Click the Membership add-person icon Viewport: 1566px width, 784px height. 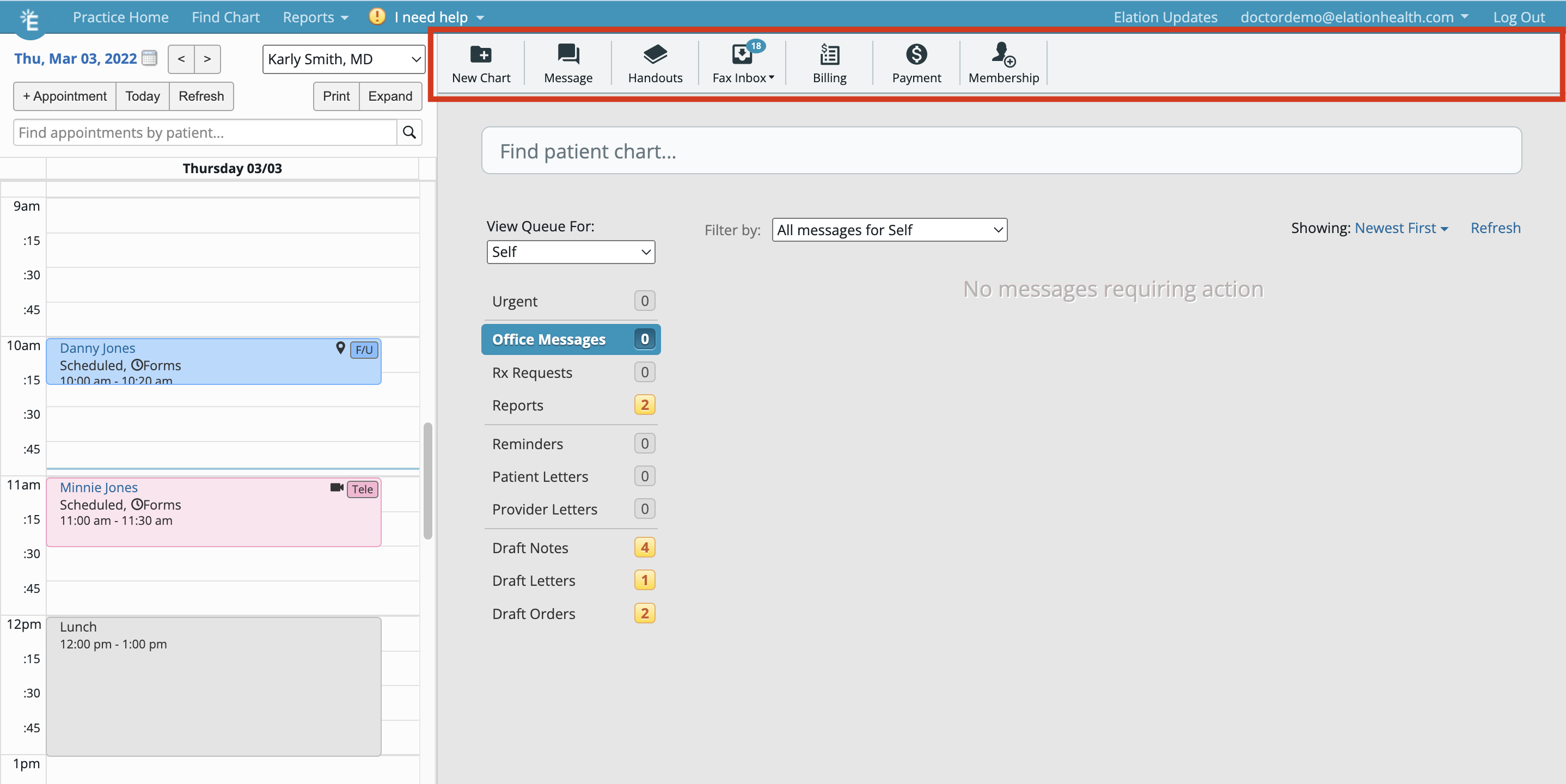pos(1003,54)
